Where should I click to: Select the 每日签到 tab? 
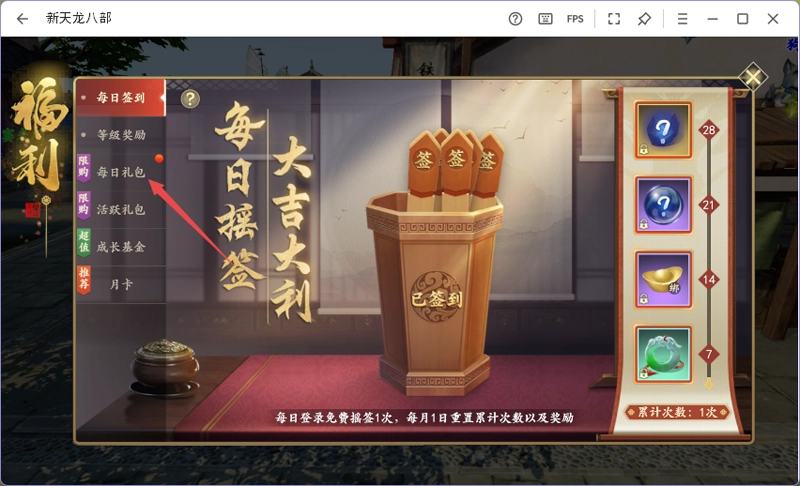[x=121, y=97]
